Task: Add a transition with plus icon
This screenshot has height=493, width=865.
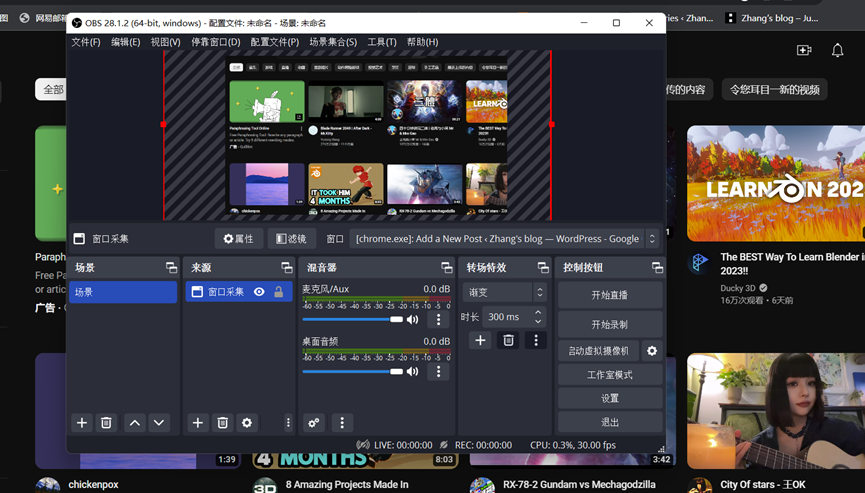Action: pyautogui.click(x=480, y=340)
